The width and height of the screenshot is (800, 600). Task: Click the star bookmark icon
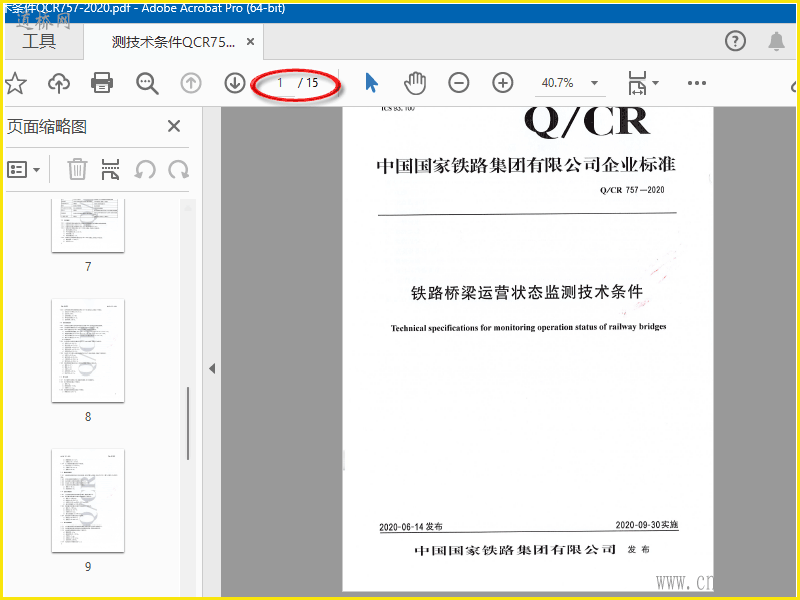coord(16,83)
